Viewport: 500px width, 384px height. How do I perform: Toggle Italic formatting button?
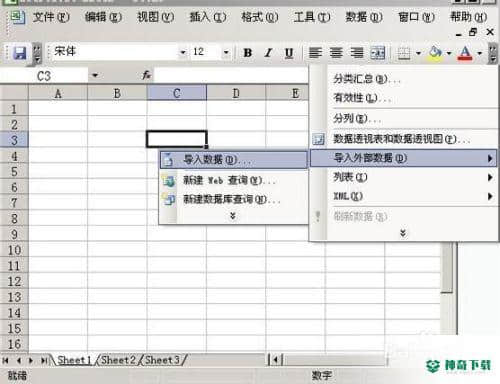click(x=268, y=53)
